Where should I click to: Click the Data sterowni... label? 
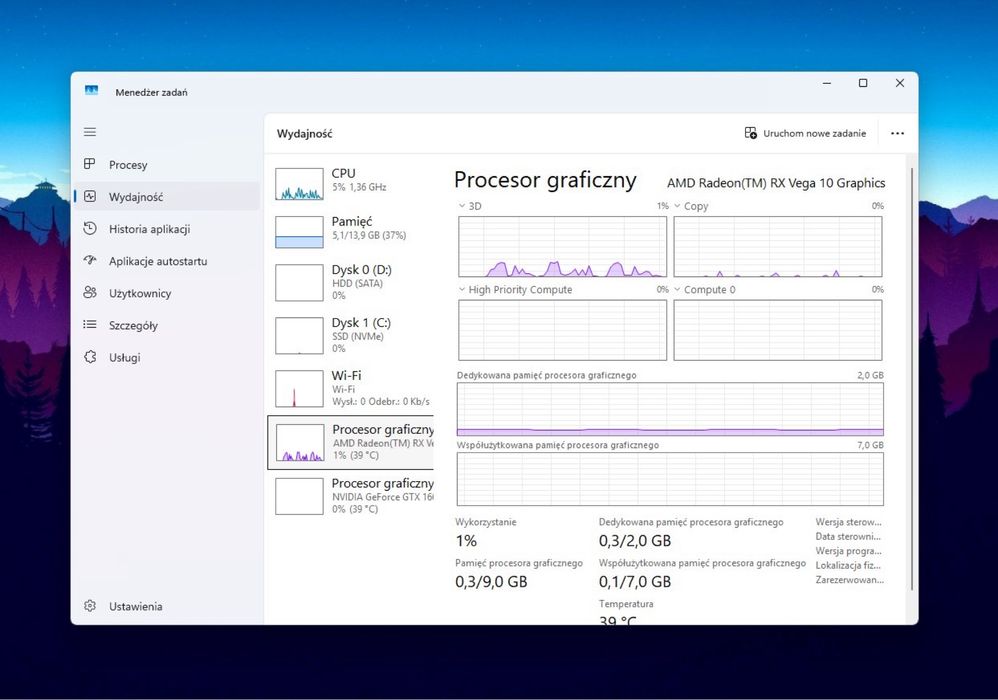click(x=848, y=536)
